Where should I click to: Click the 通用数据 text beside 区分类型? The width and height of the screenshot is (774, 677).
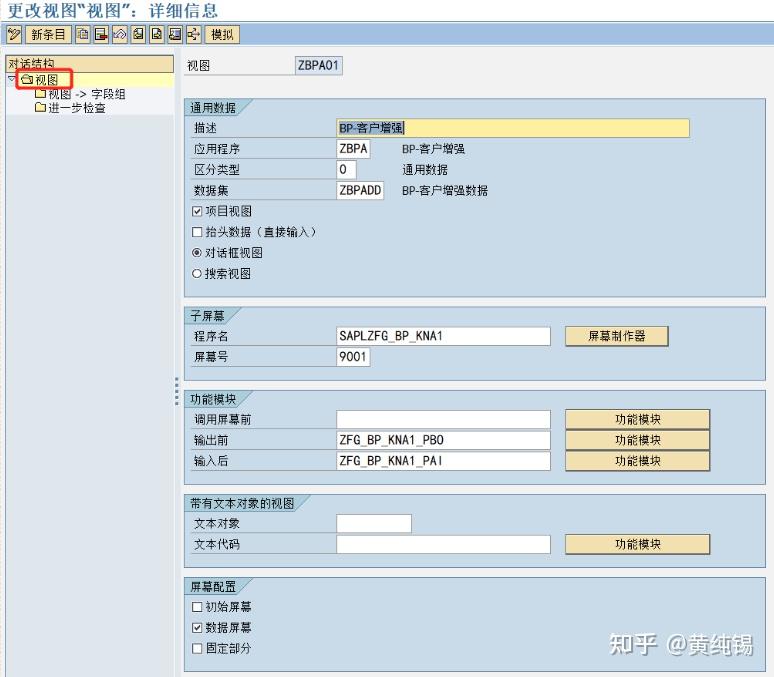(x=425, y=170)
